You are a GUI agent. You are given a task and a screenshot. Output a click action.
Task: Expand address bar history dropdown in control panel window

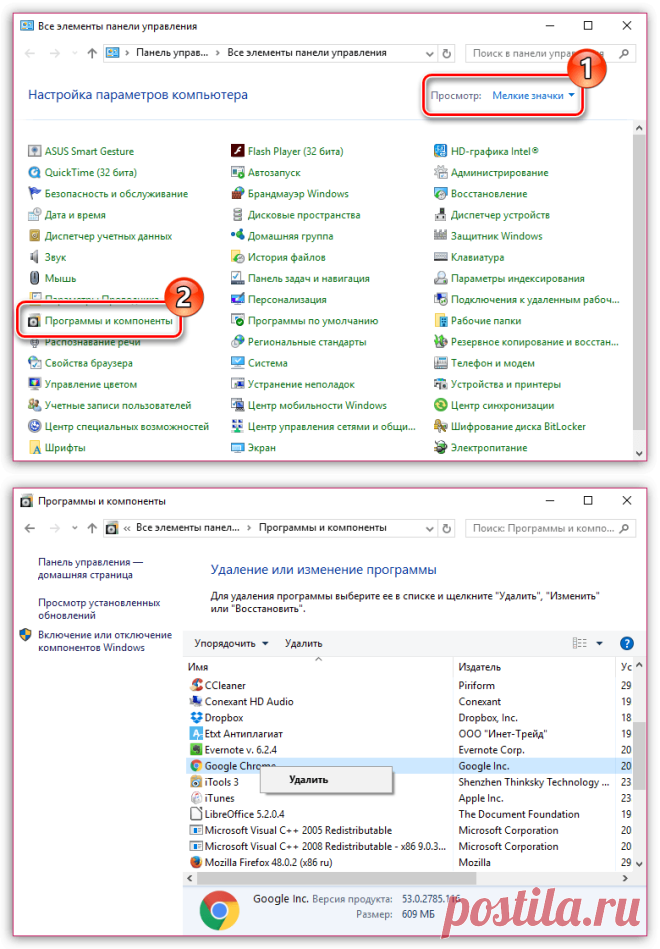click(x=429, y=53)
